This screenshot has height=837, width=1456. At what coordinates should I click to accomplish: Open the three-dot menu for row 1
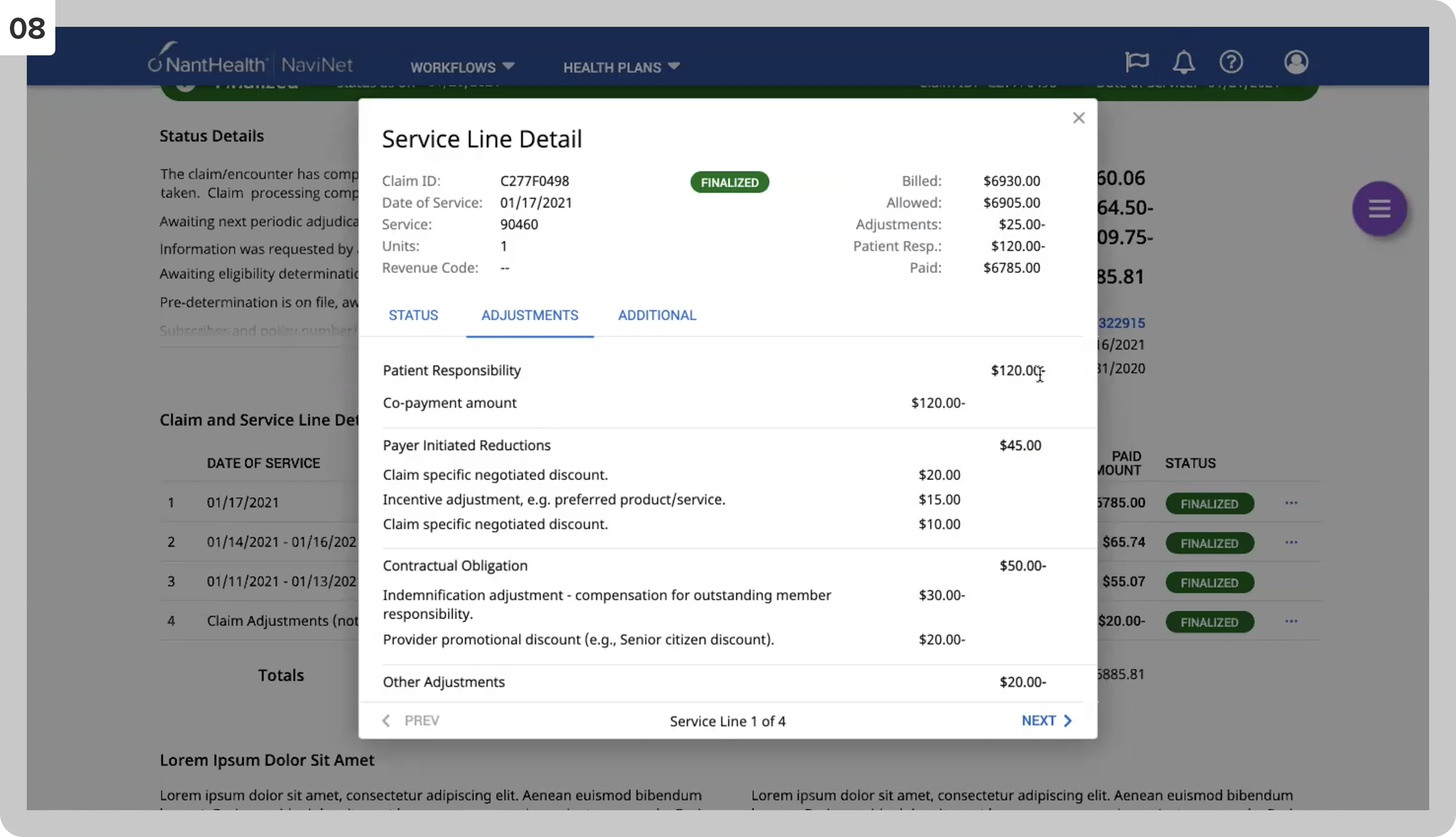[x=1291, y=503]
